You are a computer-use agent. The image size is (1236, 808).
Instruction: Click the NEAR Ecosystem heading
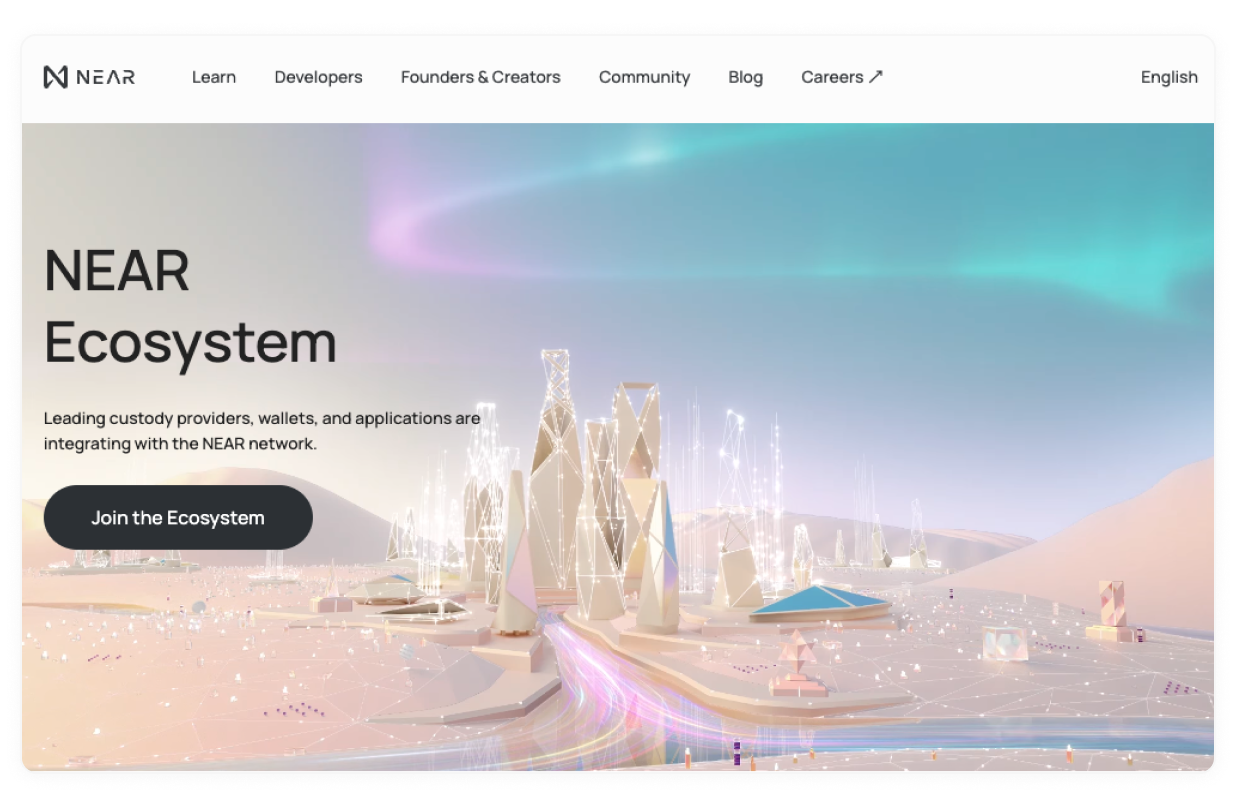click(190, 306)
